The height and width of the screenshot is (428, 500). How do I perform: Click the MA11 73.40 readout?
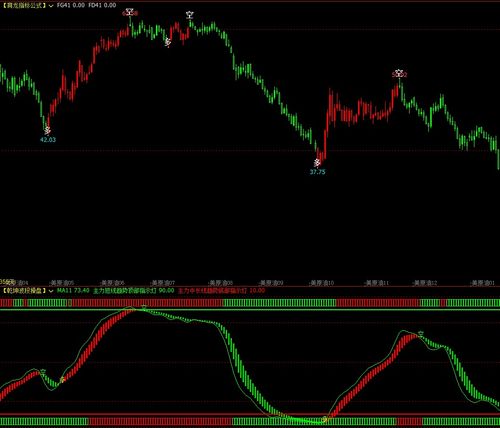click(x=73, y=290)
